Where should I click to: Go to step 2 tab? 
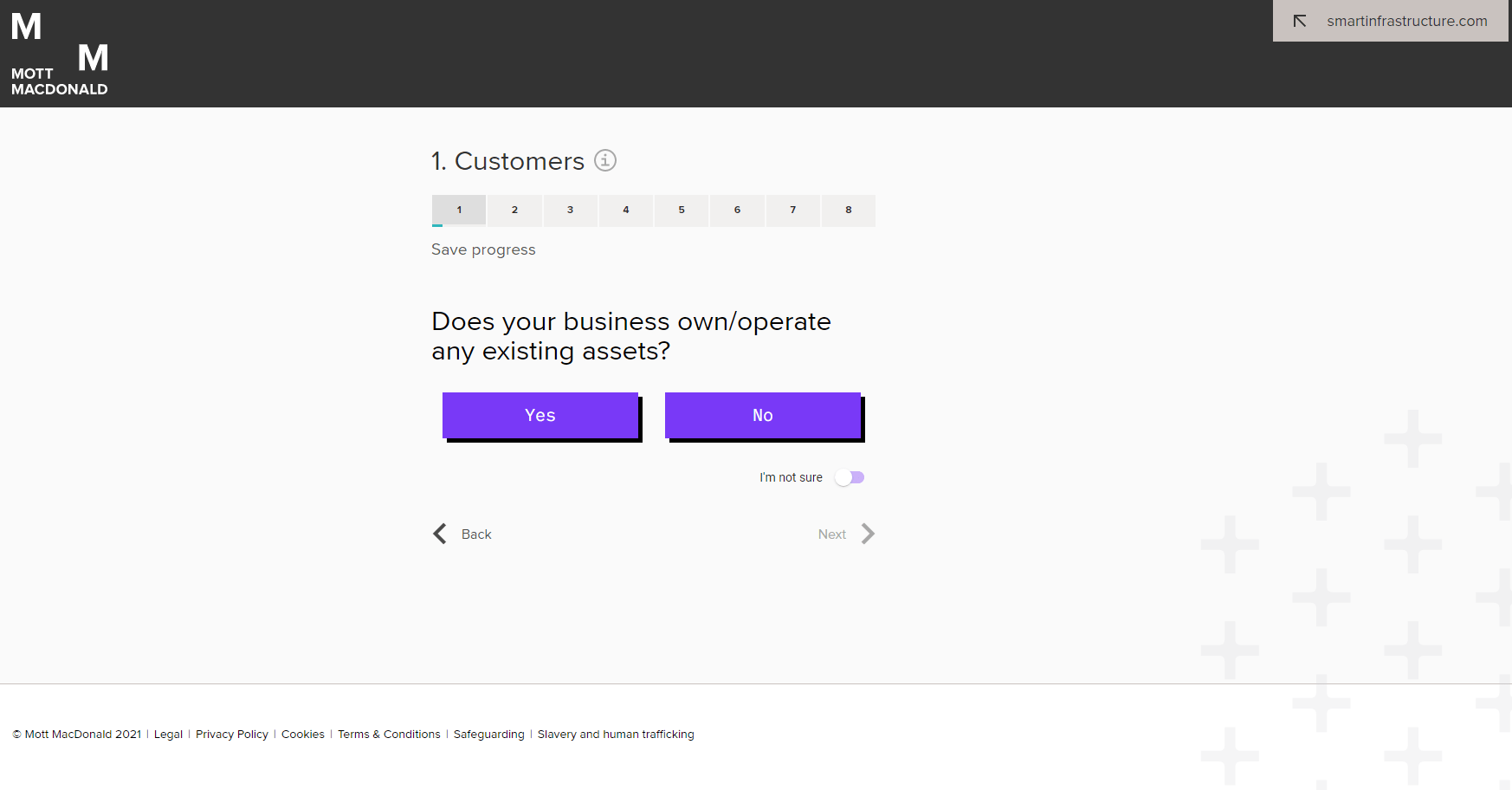(x=514, y=210)
